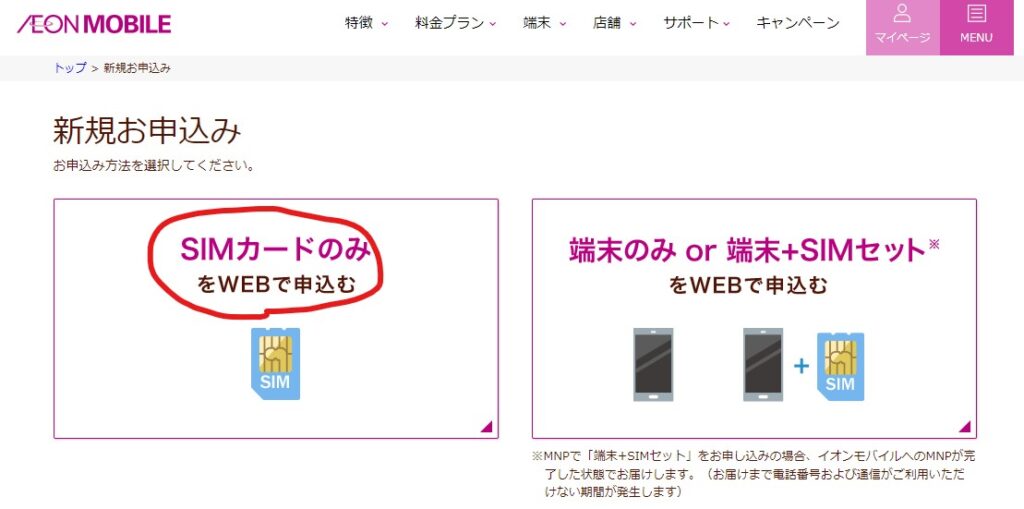Select SIMカードのみ をWEBで申込む heading

coord(276,266)
